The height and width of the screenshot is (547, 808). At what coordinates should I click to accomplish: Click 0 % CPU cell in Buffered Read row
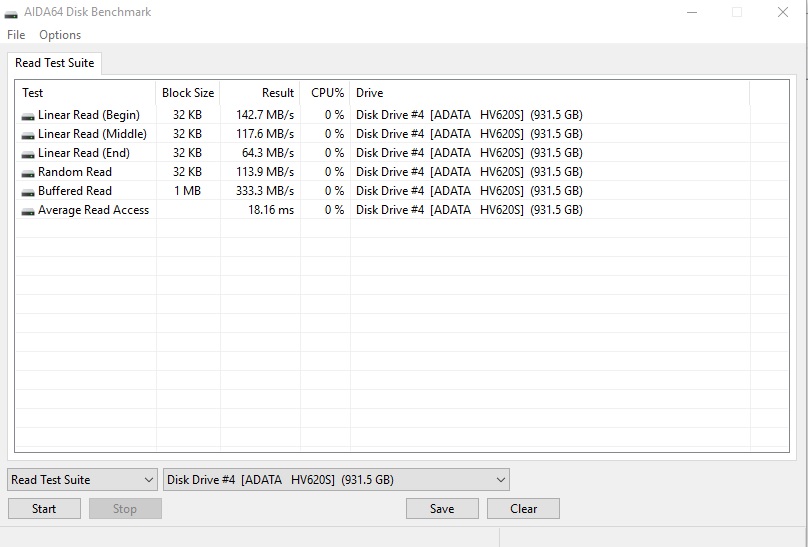coord(334,191)
